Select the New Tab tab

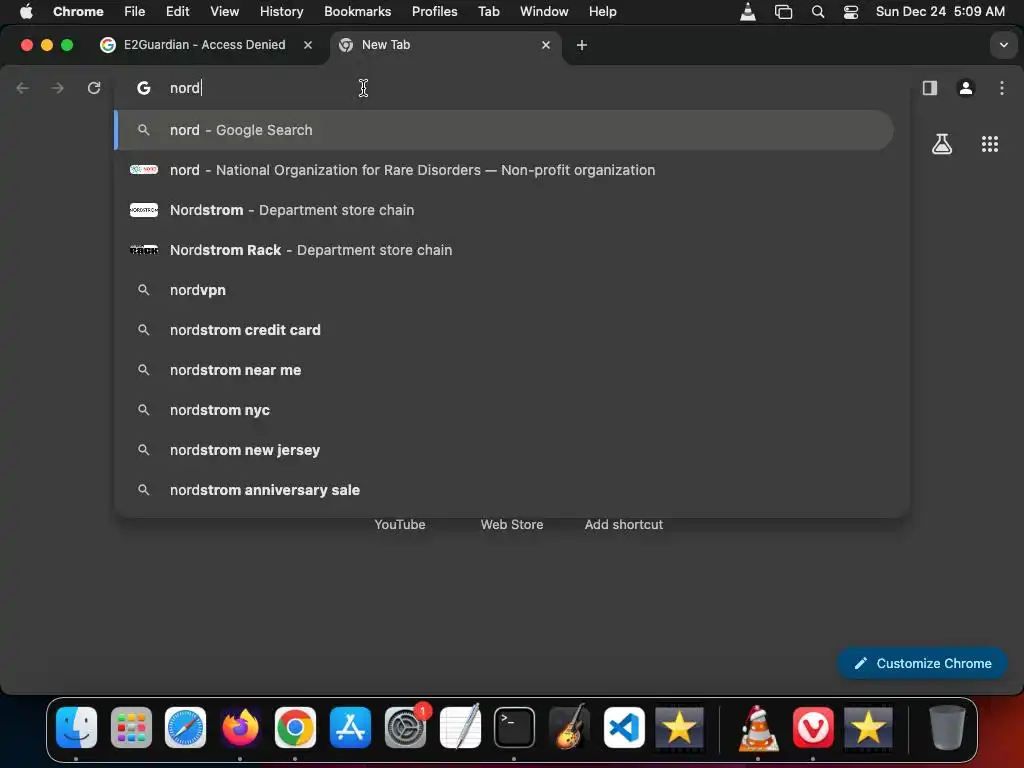[446, 45]
